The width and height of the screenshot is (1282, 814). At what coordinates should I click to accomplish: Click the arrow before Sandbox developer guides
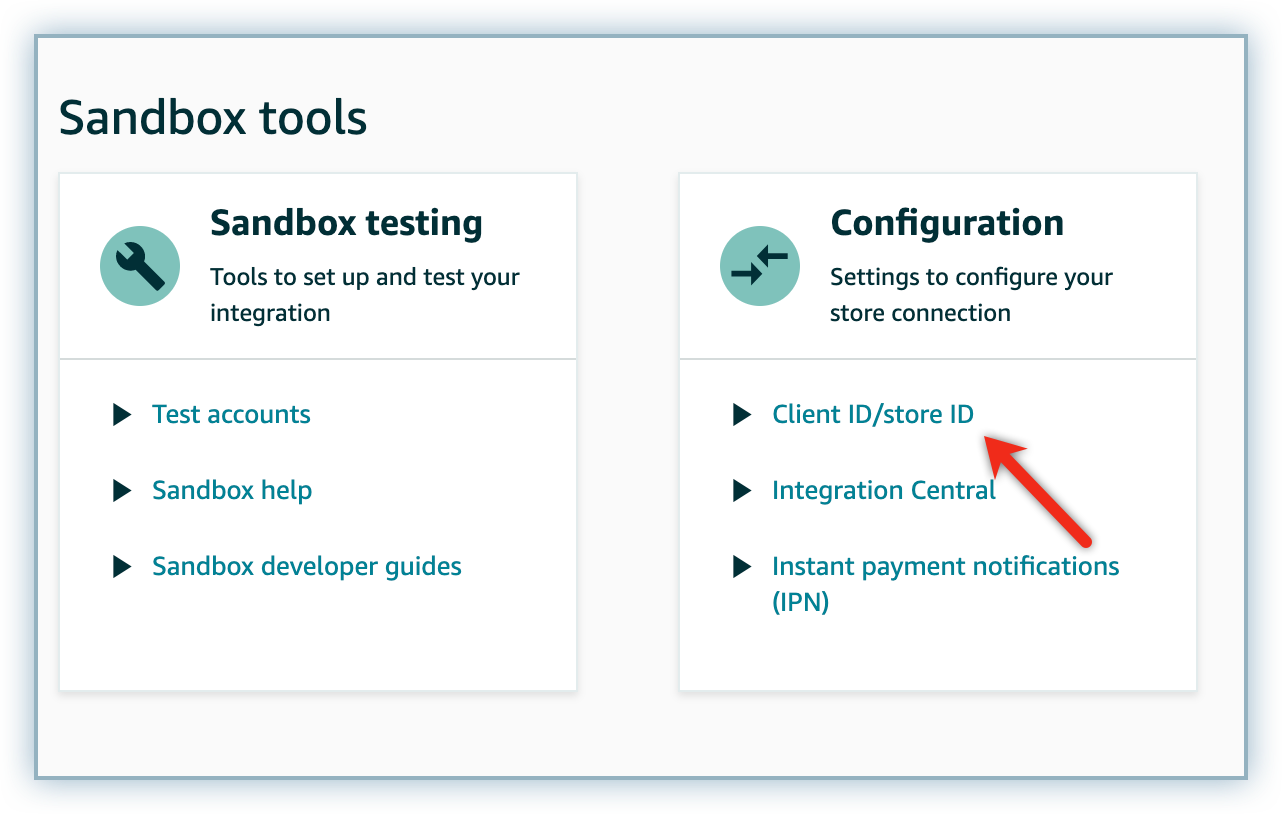[x=122, y=566]
